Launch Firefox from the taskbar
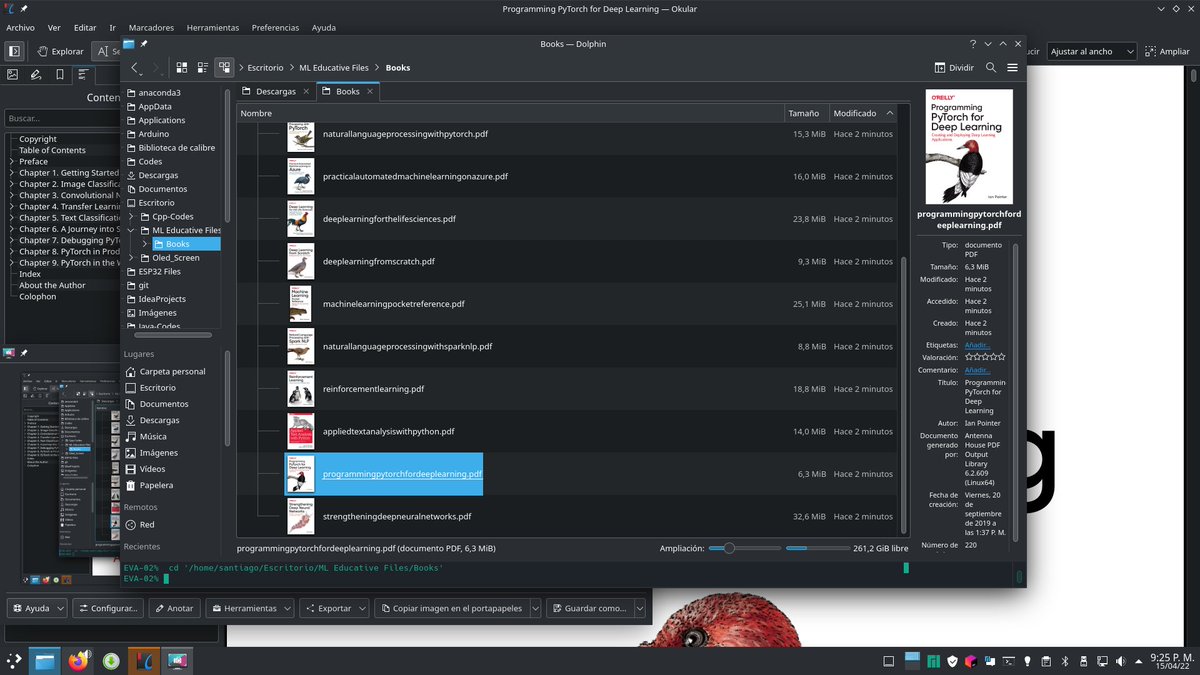The height and width of the screenshot is (675, 1200). (78, 661)
